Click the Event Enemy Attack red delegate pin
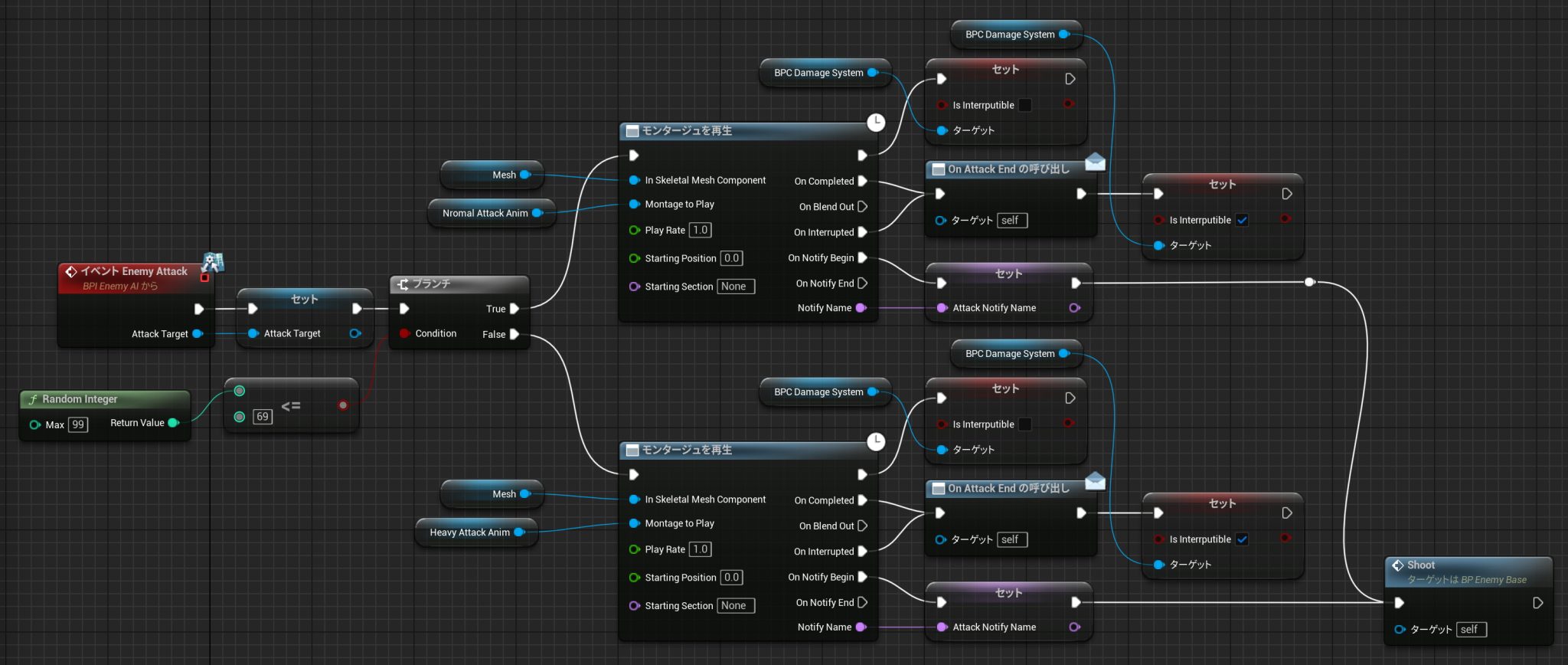 pos(204,278)
